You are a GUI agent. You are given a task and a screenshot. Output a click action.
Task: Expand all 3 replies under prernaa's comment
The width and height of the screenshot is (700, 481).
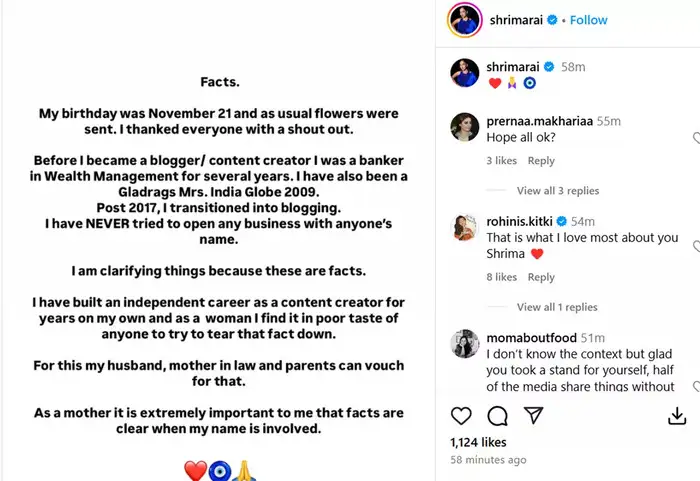(x=558, y=191)
